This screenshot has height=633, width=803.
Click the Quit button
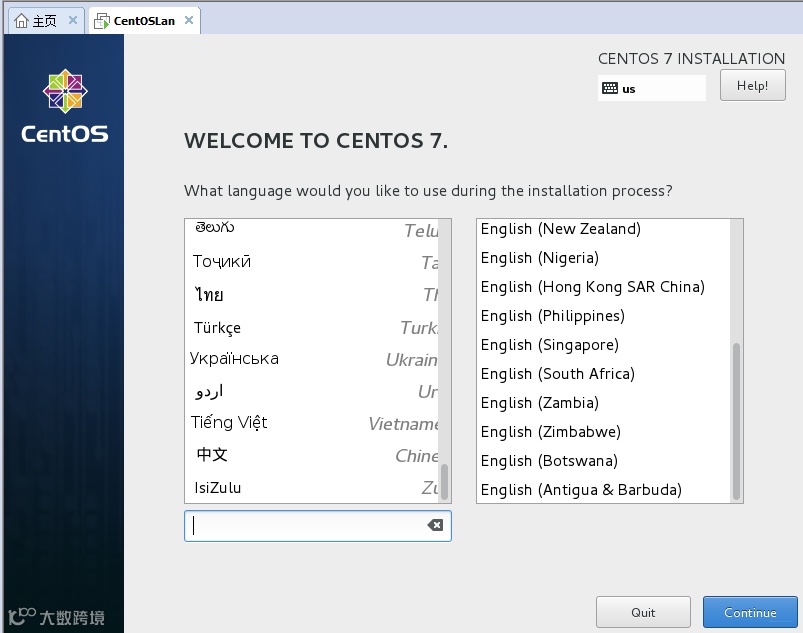coord(643,612)
